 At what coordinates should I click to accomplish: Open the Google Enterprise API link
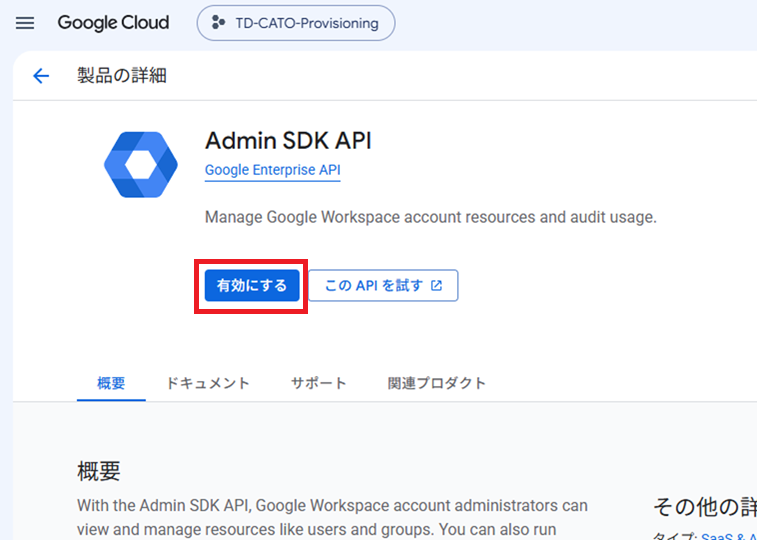pyautogui.click(x=273, y=170)
